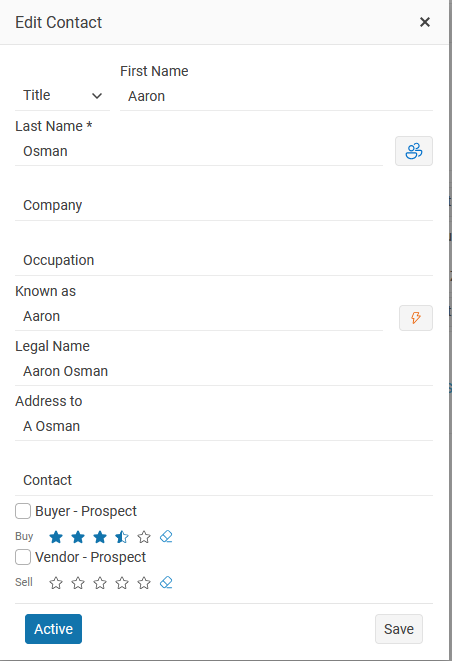
Task: Set Buy rating to one star
Action: (x=56, y=537)
